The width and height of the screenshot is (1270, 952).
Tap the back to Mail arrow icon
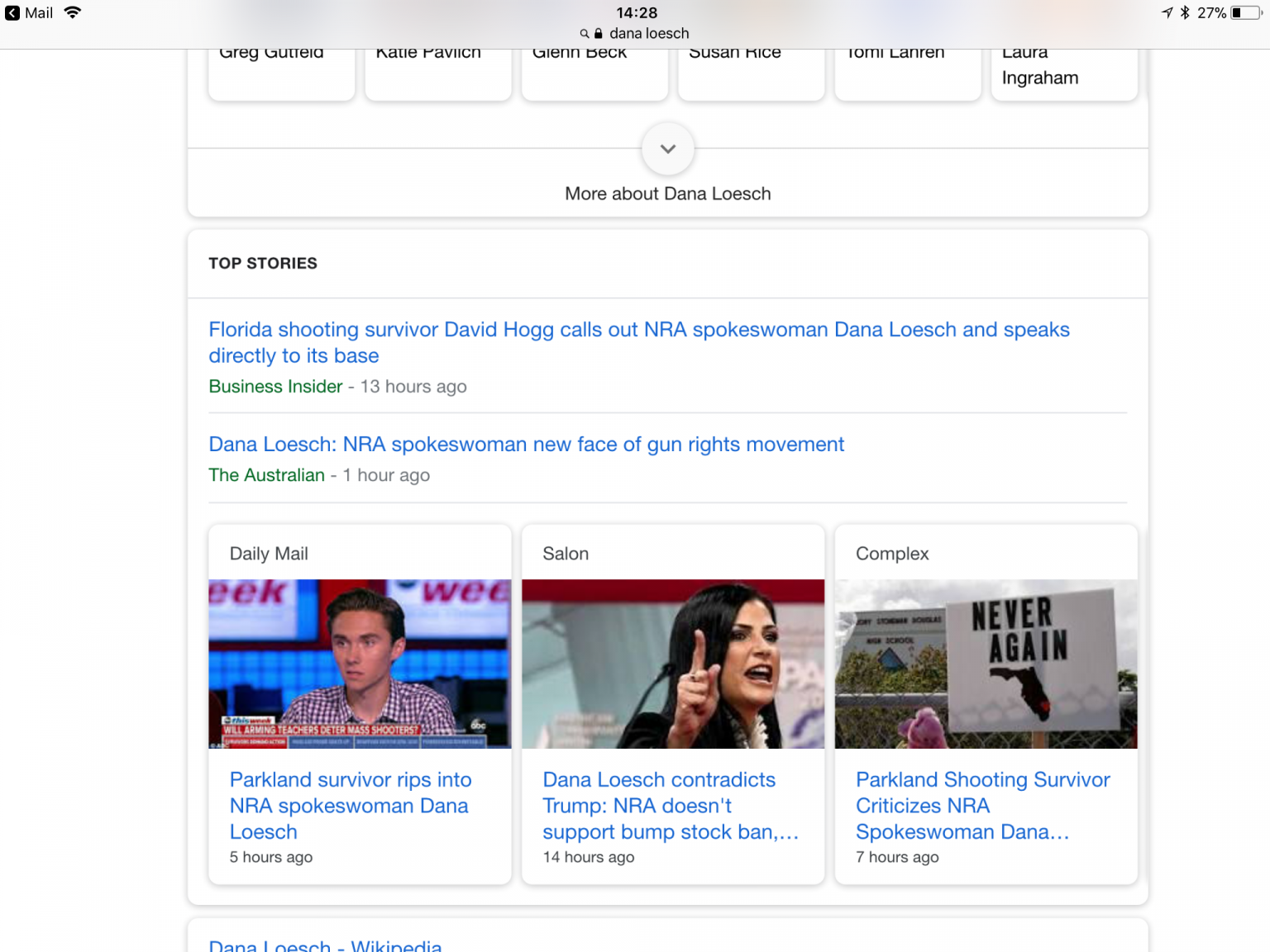[x=12, y=13]
